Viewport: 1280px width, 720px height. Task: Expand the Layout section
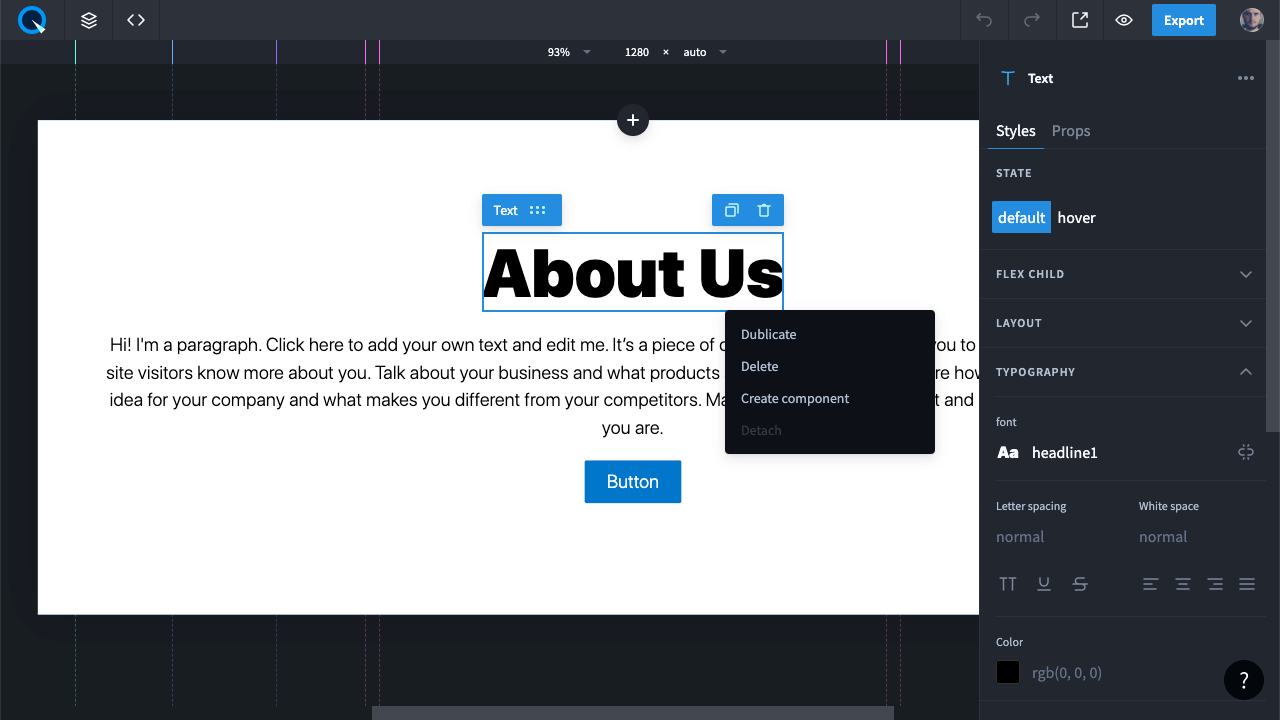pos(1245,323)
